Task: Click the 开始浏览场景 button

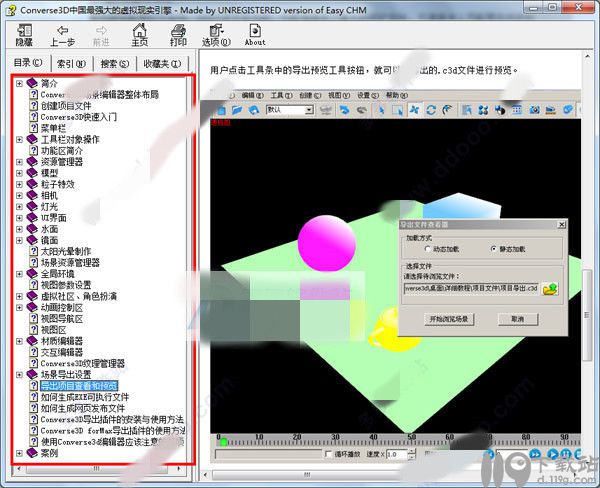Action: [449, 319]
